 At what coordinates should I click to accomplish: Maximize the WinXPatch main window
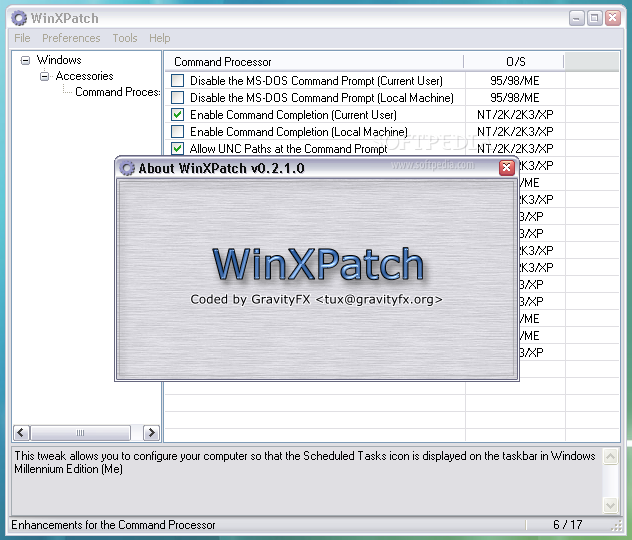tap(595, 18)
